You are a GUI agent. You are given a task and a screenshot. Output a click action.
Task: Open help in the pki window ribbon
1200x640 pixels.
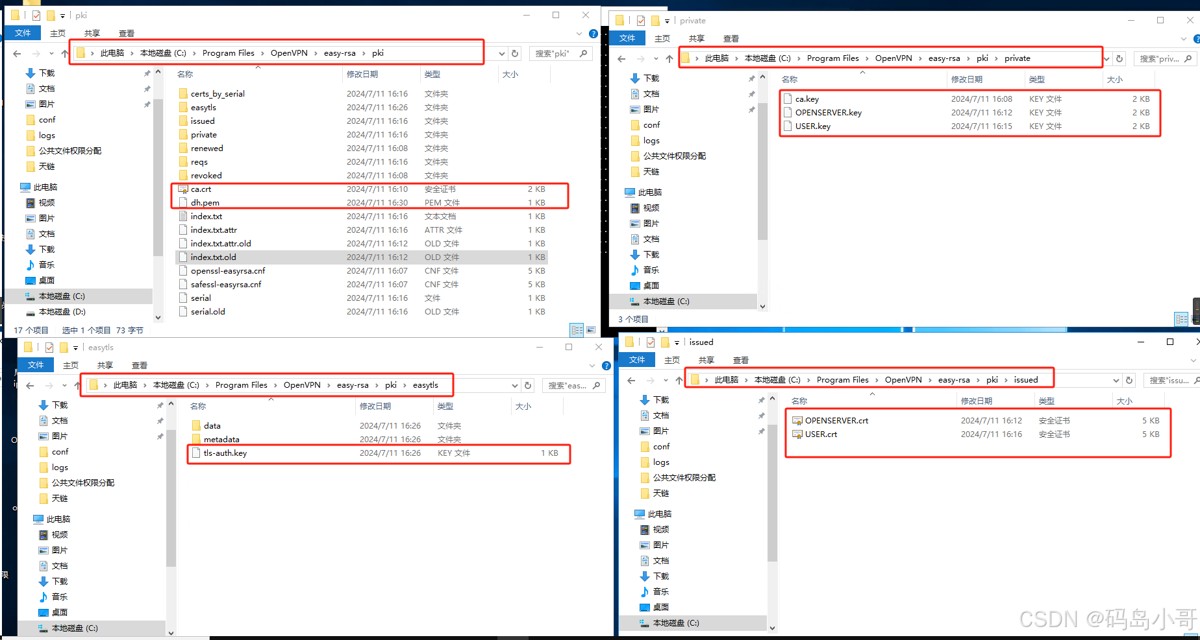pyautogui.click(x=596, y=32)
